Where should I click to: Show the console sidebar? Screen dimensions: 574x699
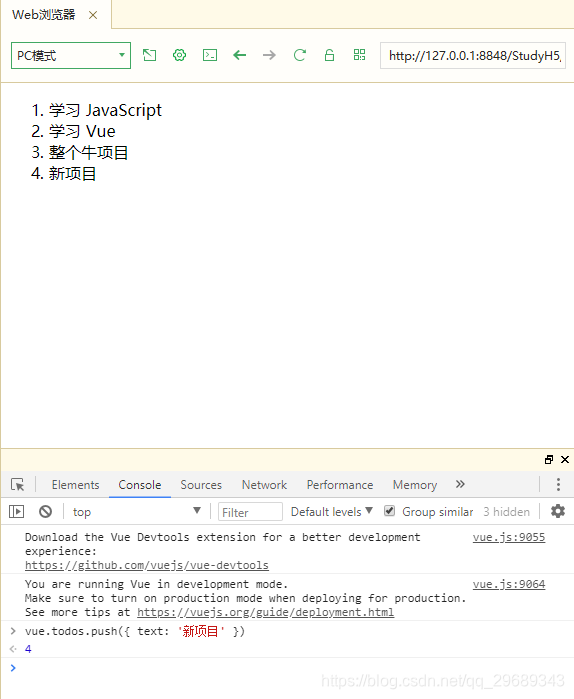pyautogui.click(x=16, y=511)
